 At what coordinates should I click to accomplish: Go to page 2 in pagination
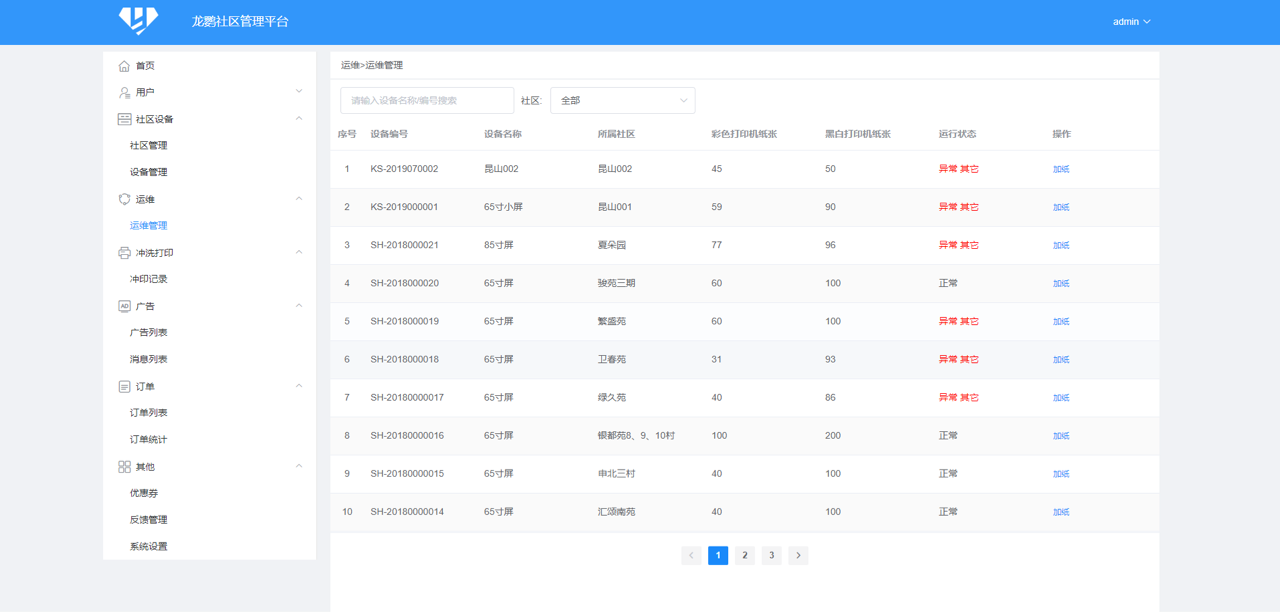point(745,555)
